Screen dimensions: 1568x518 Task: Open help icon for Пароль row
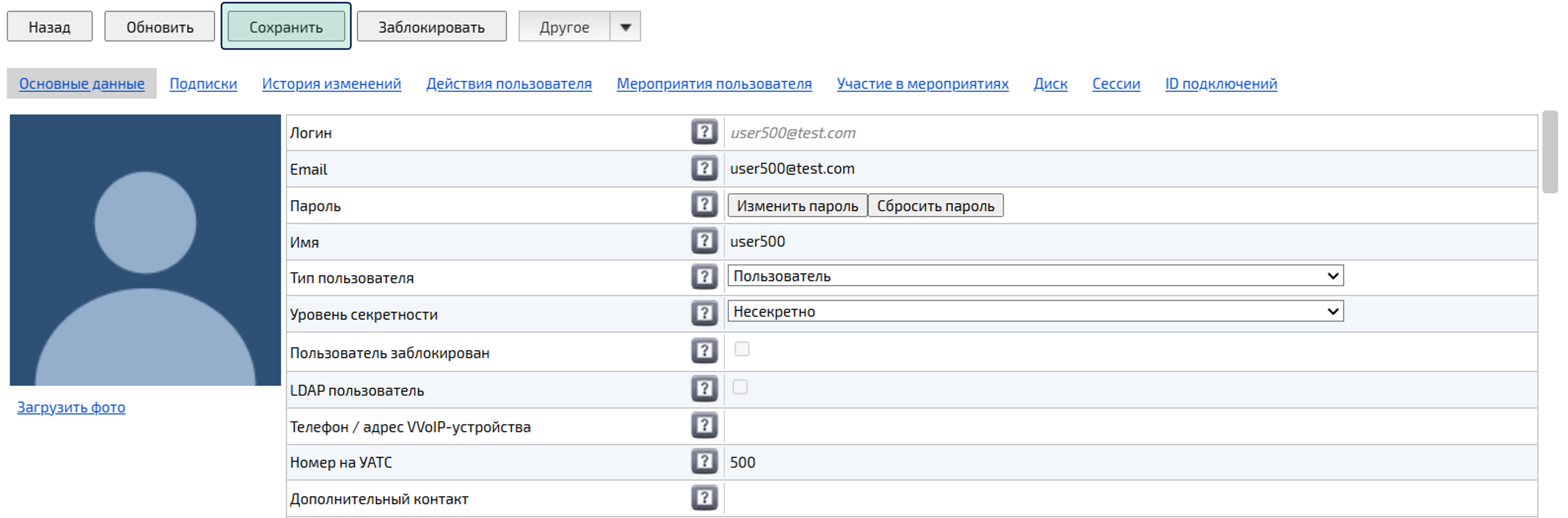pyautogui.click(x=704, y=205)
